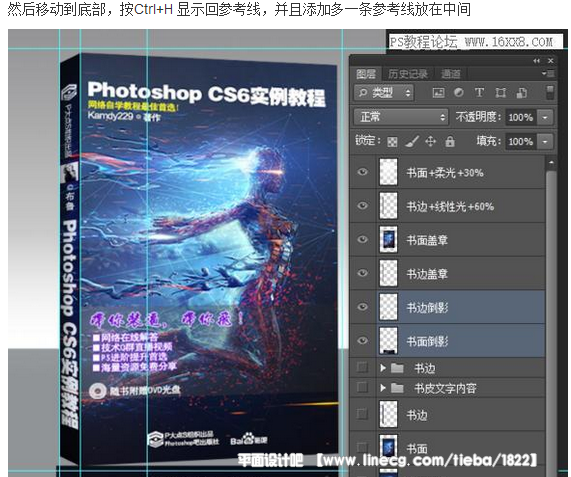
Task: Click the 书面+柔光+30% layer name
Action: tap(445, 173)
